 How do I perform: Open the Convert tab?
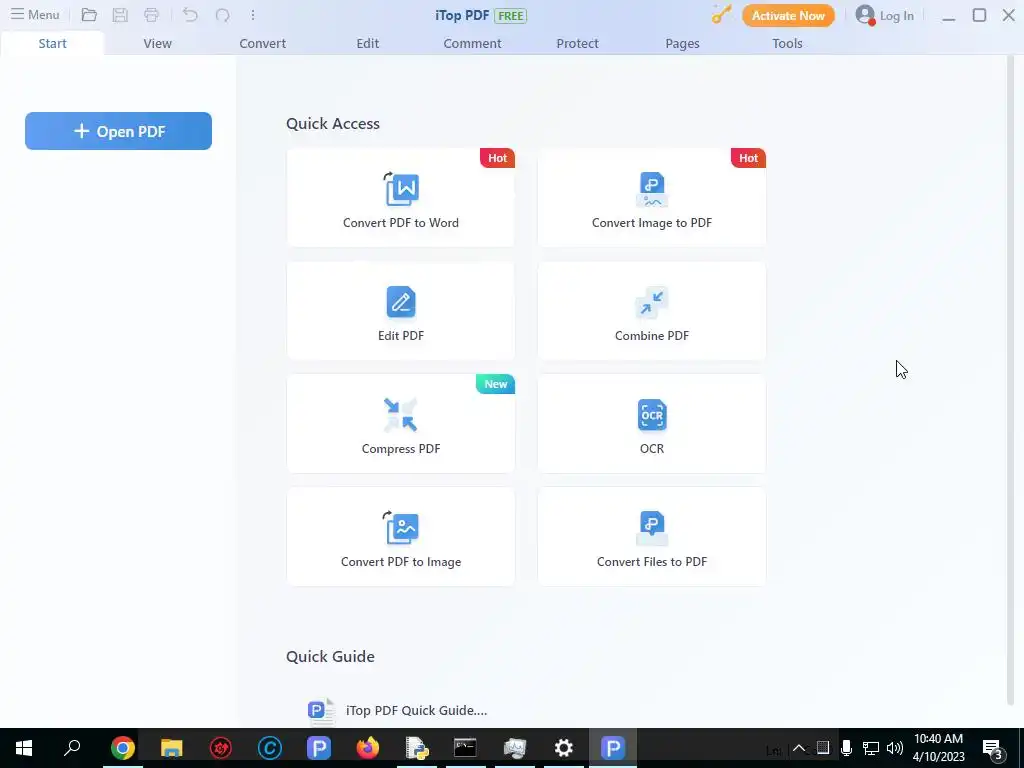[263, 43]
